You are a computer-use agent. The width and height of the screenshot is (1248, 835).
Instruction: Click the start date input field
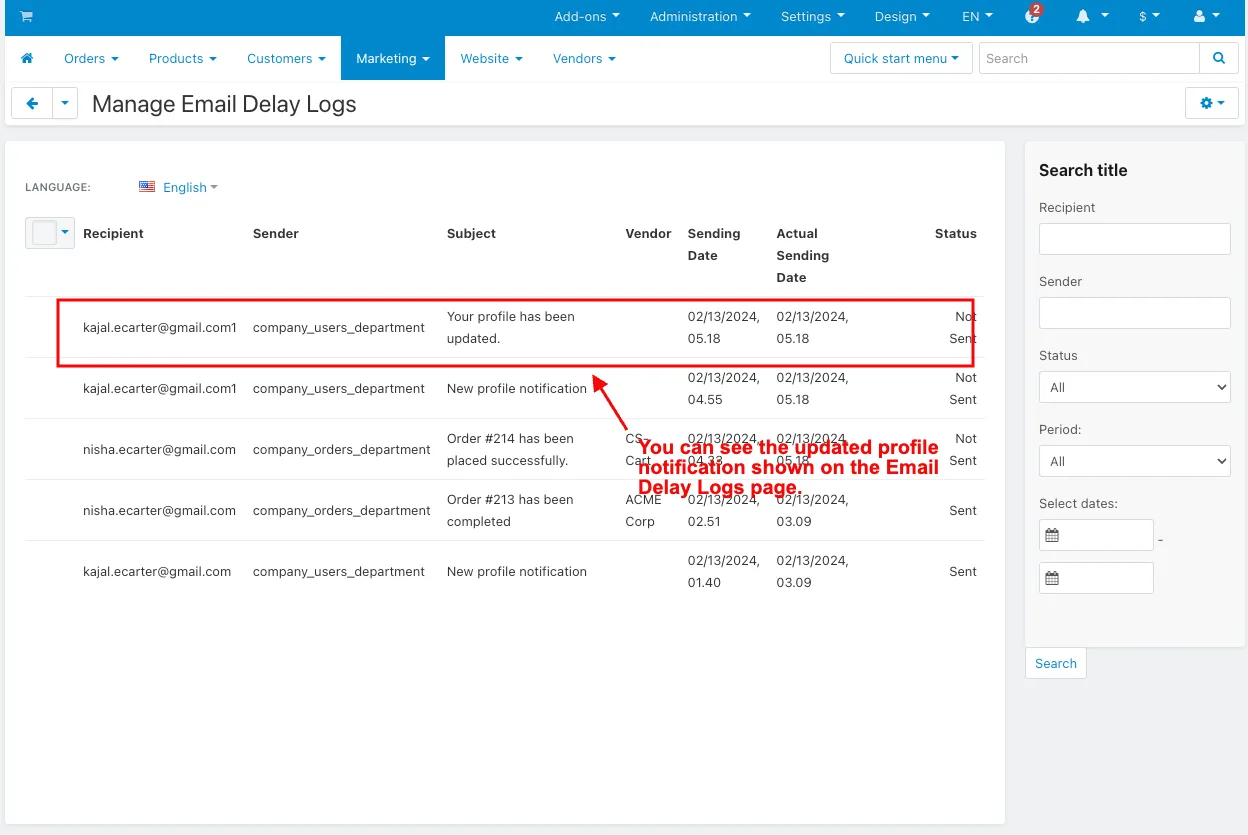click(1096, 535)
